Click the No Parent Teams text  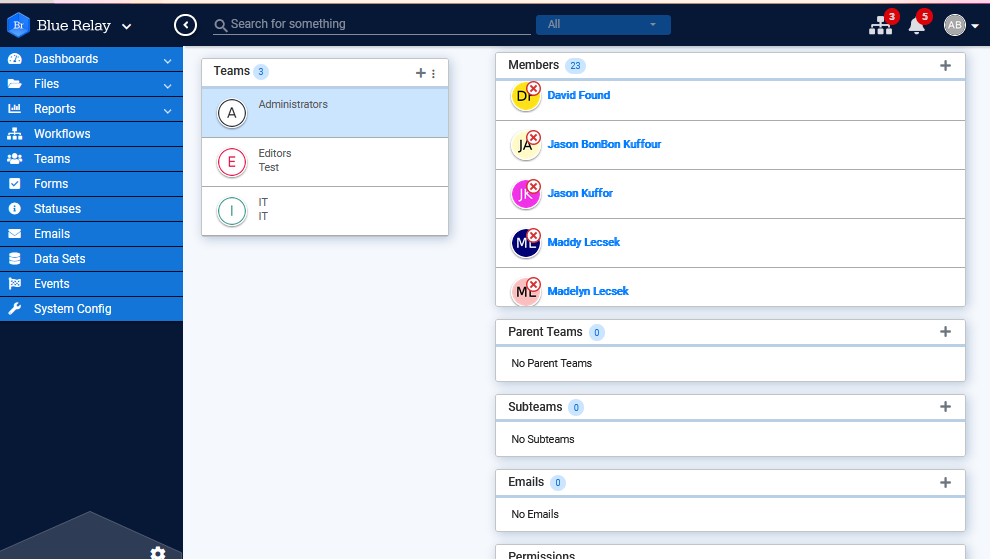pos(551,363)
